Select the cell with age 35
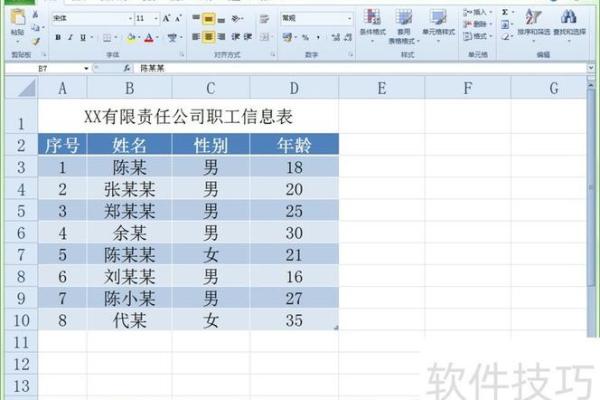 tap(294, 320)
